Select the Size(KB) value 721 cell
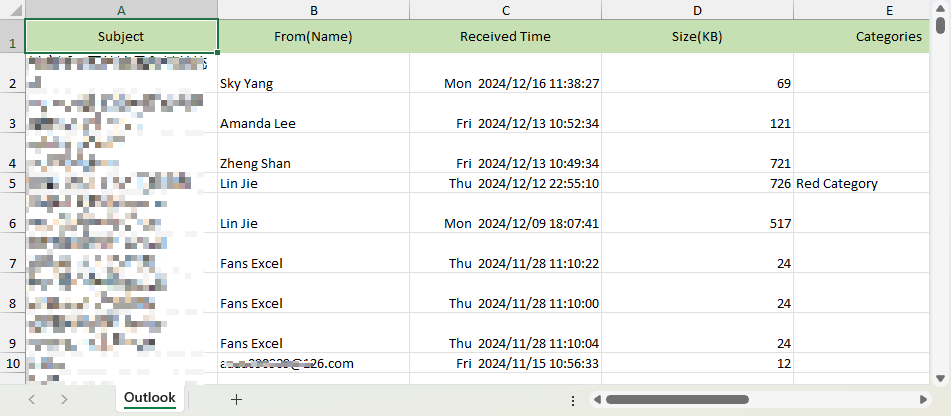This screenshot has height=416, width=951. [697, 162]
